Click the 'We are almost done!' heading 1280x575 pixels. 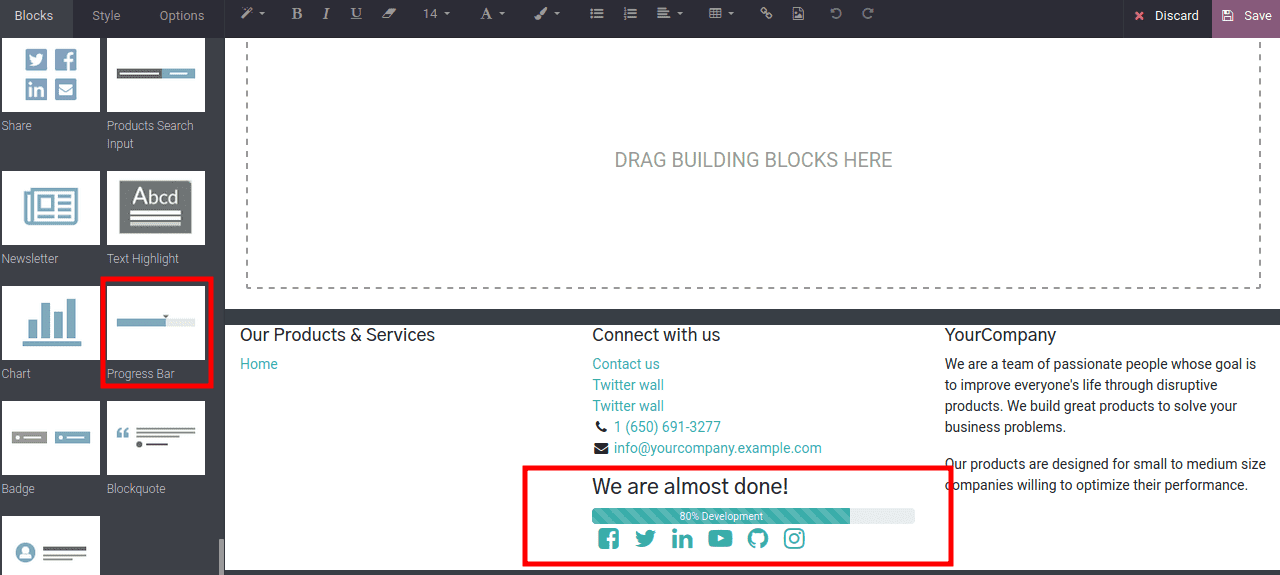pos(690,487)
